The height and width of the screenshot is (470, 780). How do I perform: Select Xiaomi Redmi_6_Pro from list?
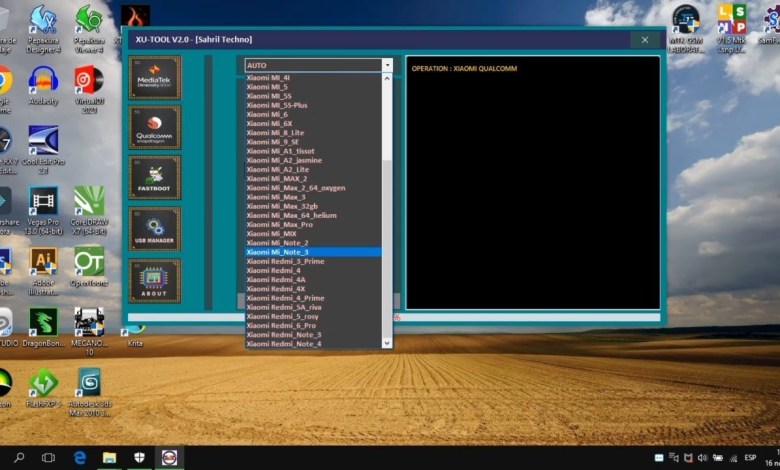[313, 325]
